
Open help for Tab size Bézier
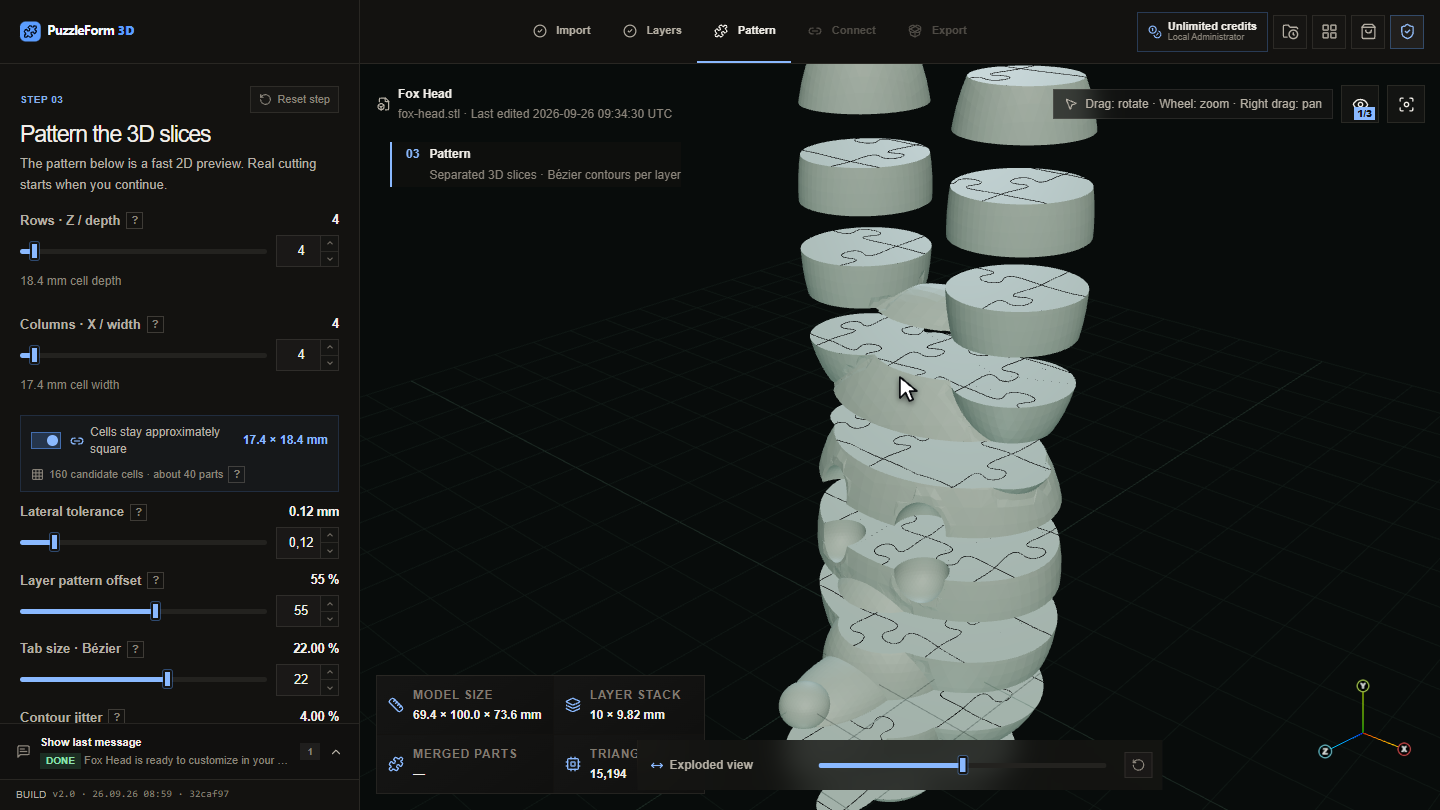(136, 649)
